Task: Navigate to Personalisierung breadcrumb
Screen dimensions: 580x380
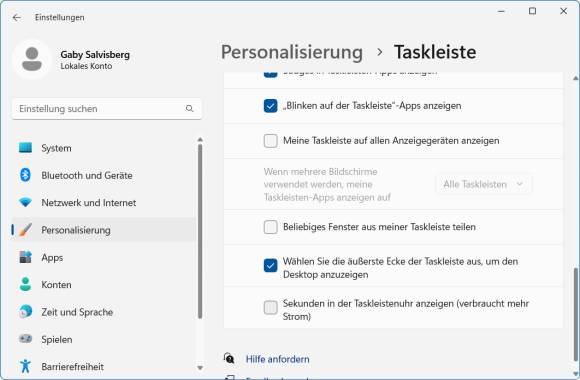Action: tap(292, 52)
